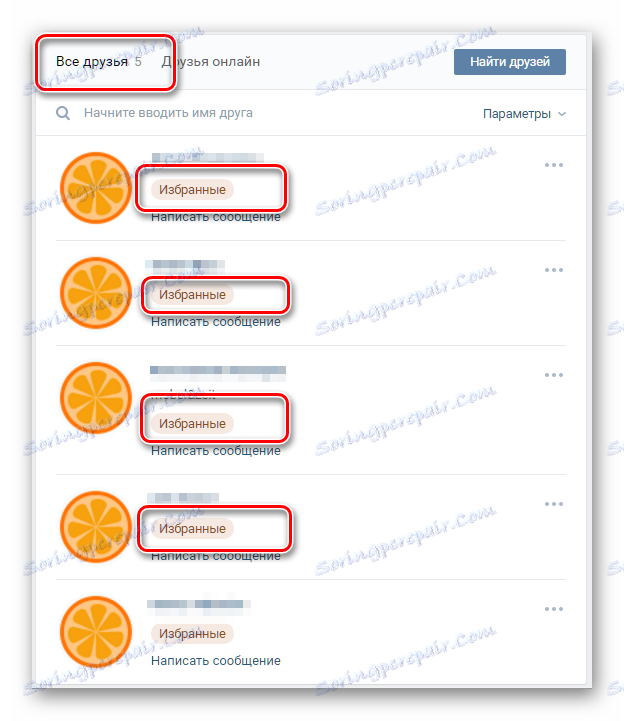The width and height of the screenshot is (624, 721).
Task: Click the Найти друзей button
Action: pyautogui.click(x=510, y=62)
